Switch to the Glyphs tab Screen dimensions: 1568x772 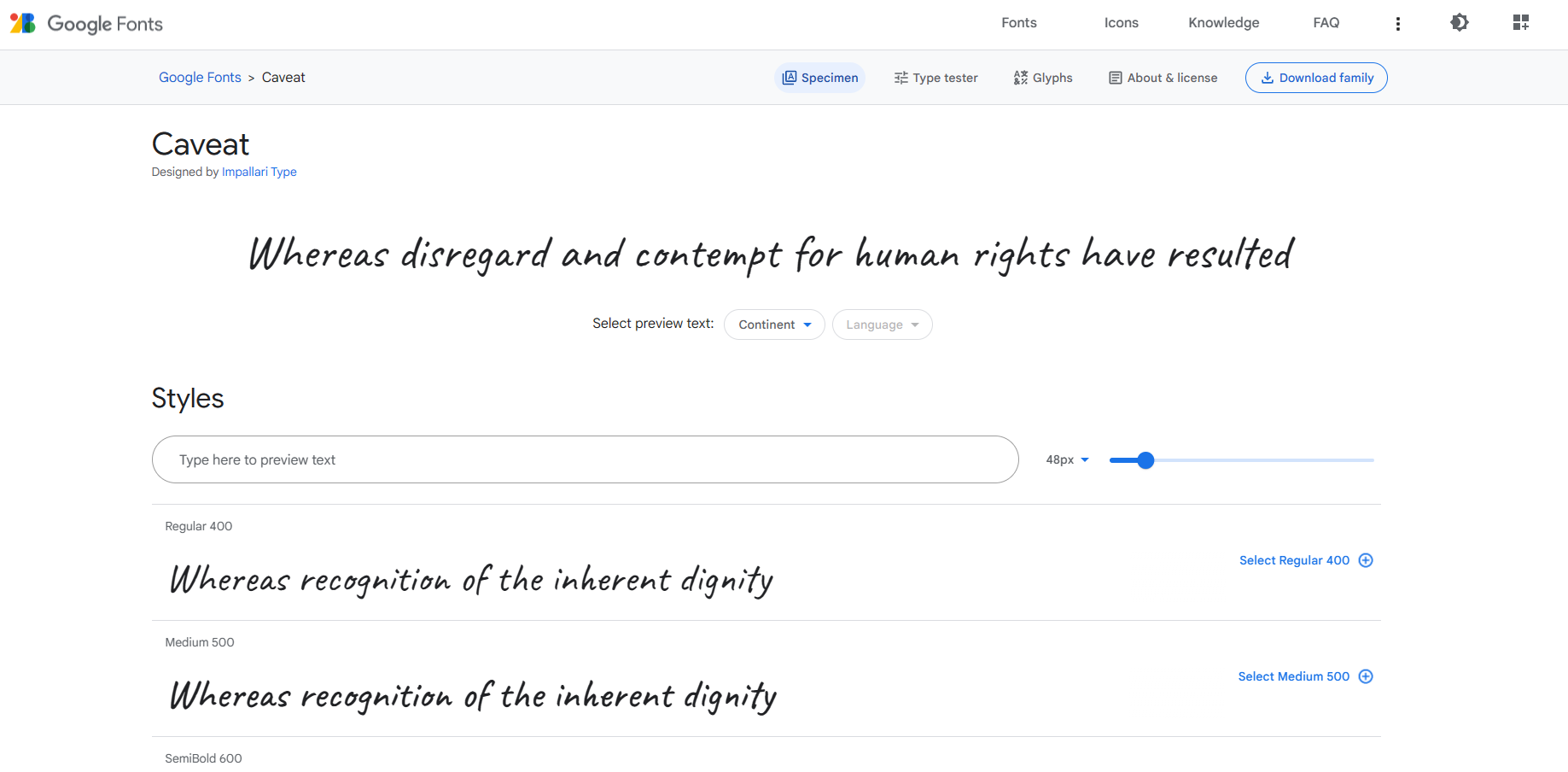(x=1043, y=78)
